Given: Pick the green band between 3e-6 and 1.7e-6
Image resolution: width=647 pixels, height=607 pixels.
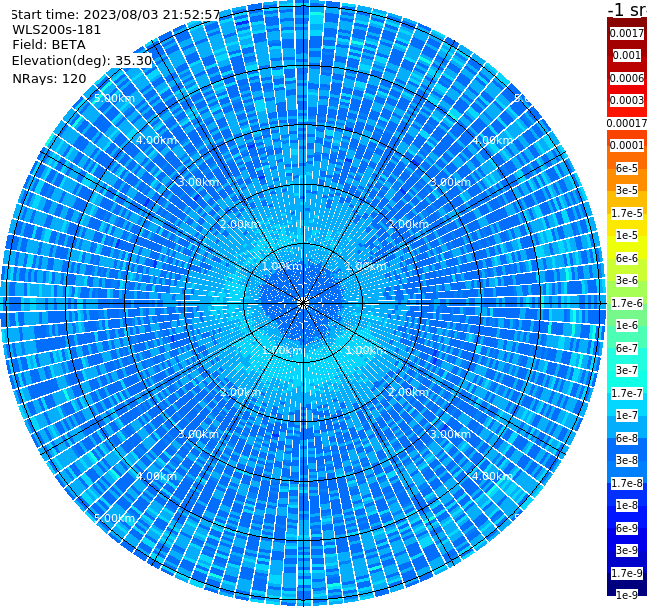Looking at the screenshot, I should pos(627,292).
